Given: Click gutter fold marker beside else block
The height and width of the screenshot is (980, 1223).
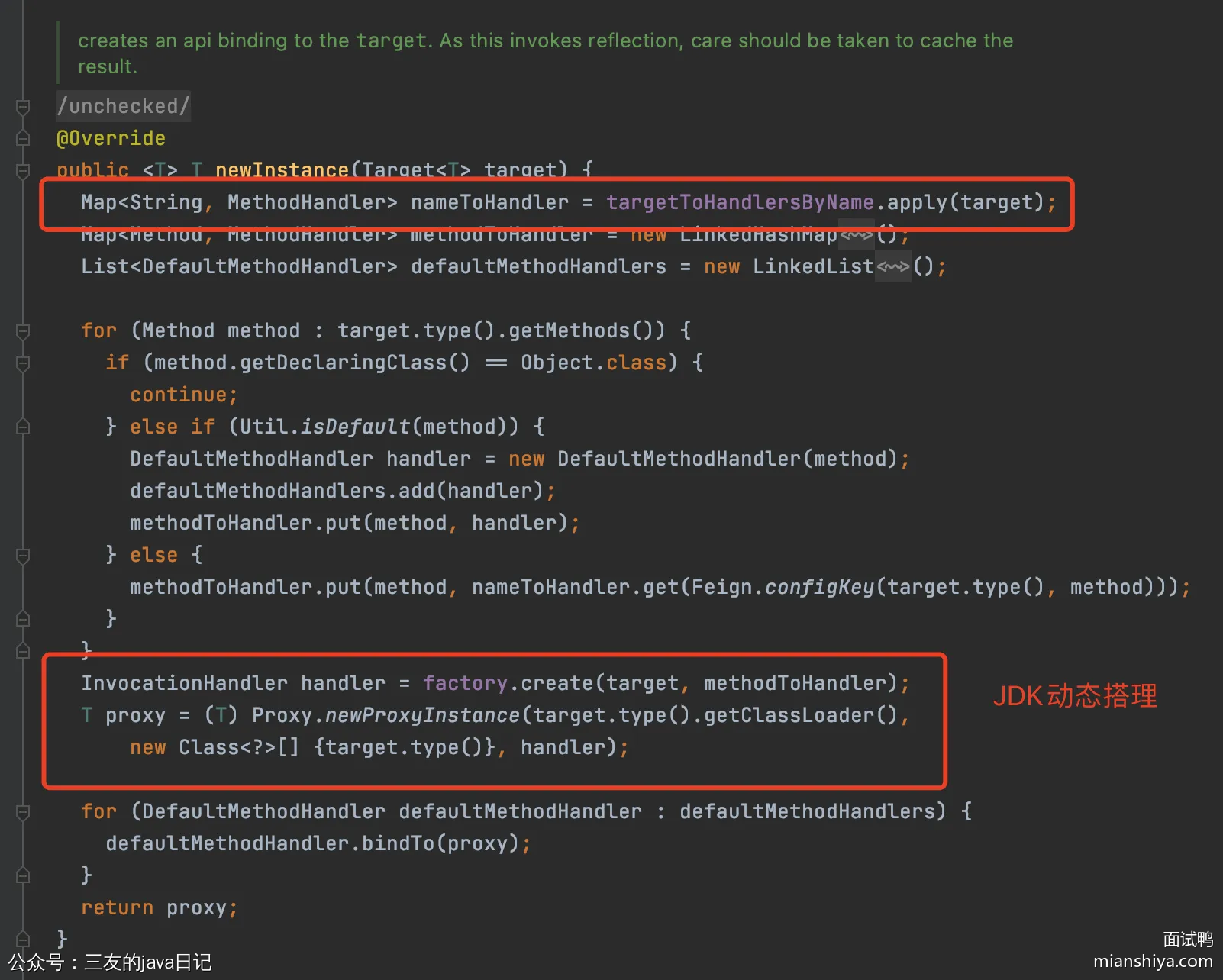Looking at the screenshot, I should click(x=23, y=556).
